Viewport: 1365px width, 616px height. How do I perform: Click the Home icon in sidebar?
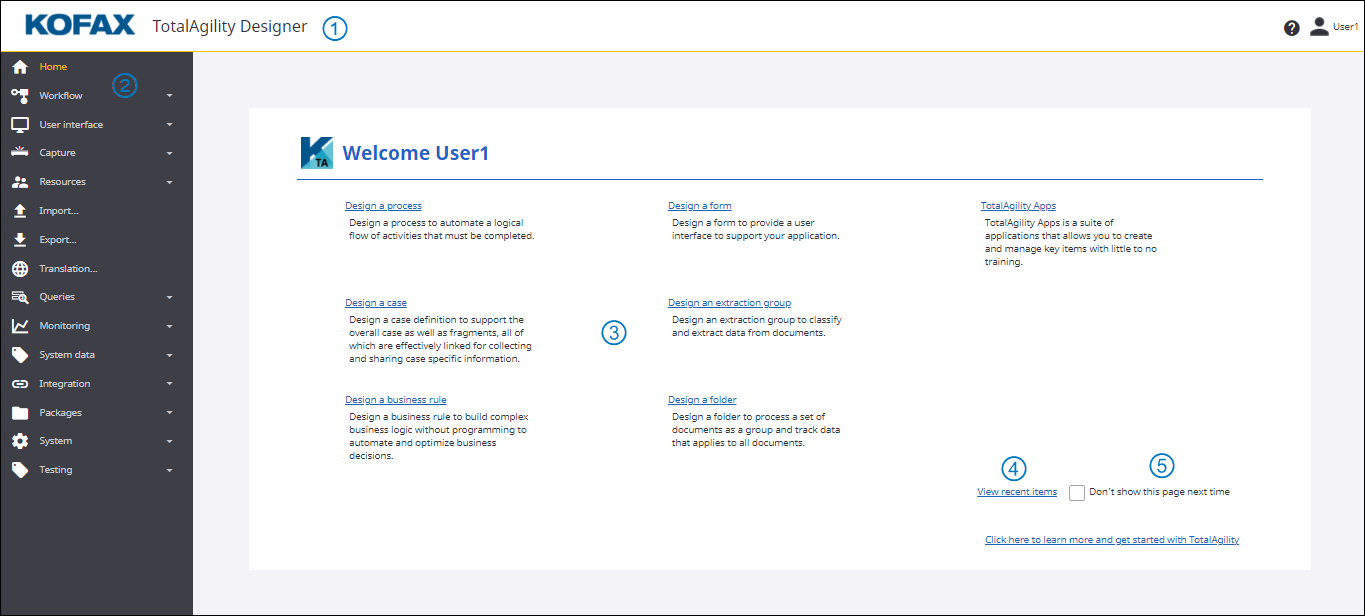click(19, 67)
